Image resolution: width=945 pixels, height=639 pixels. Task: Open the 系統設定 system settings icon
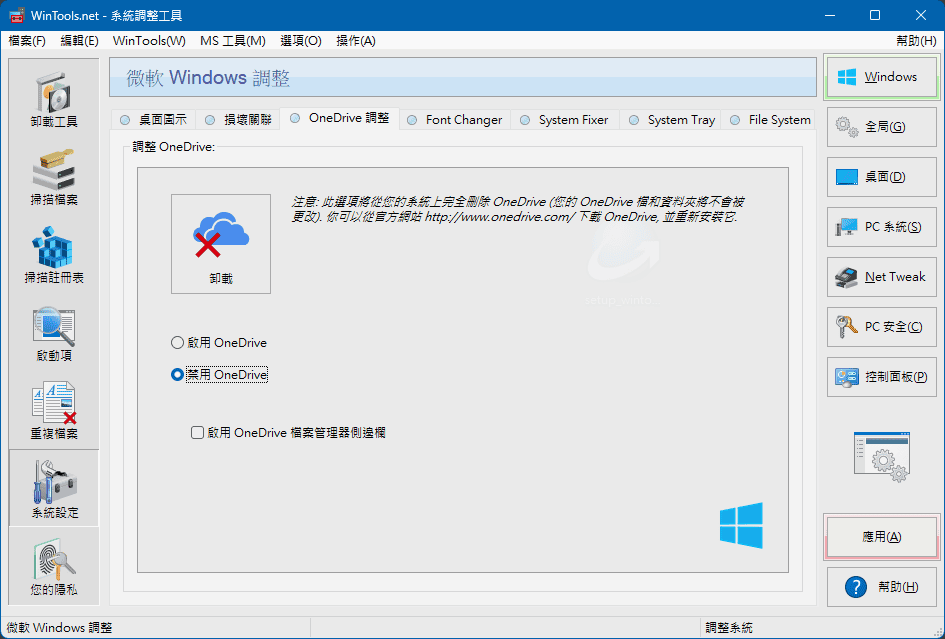[54, 489]
